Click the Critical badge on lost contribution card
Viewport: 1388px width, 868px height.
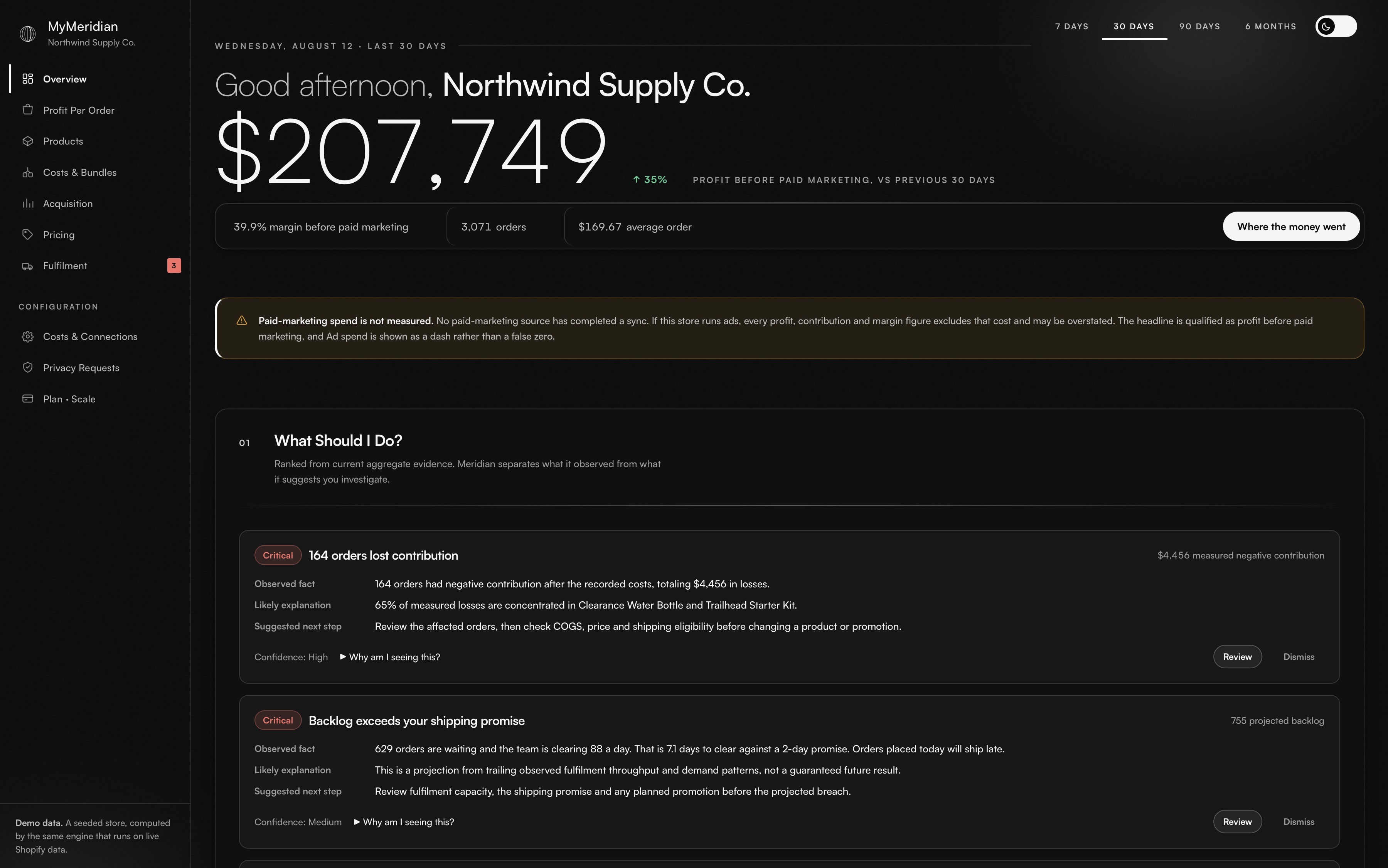(278, 555)
